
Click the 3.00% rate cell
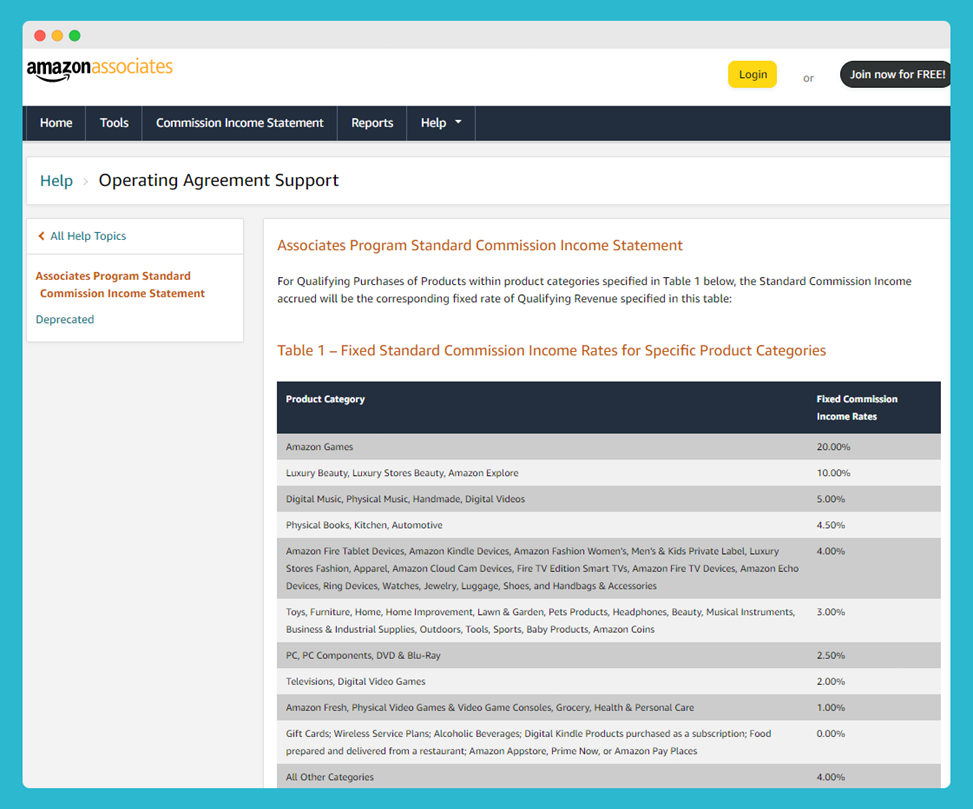(831, 612)
